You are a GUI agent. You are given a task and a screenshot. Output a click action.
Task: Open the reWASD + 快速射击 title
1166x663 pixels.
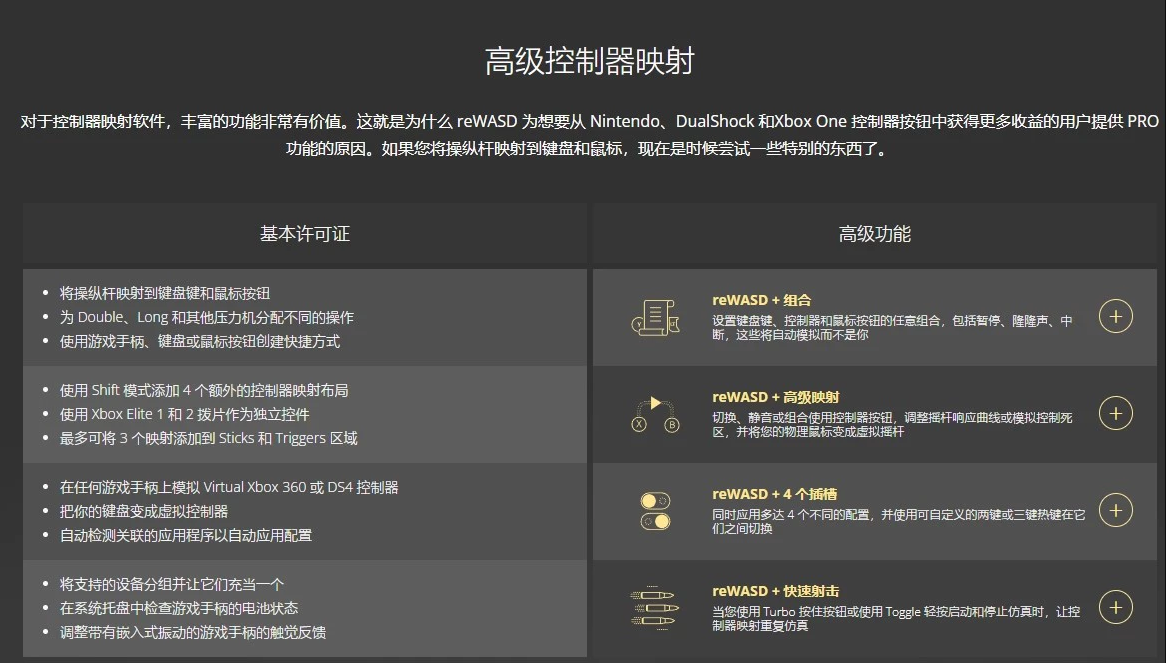[776, 591]
